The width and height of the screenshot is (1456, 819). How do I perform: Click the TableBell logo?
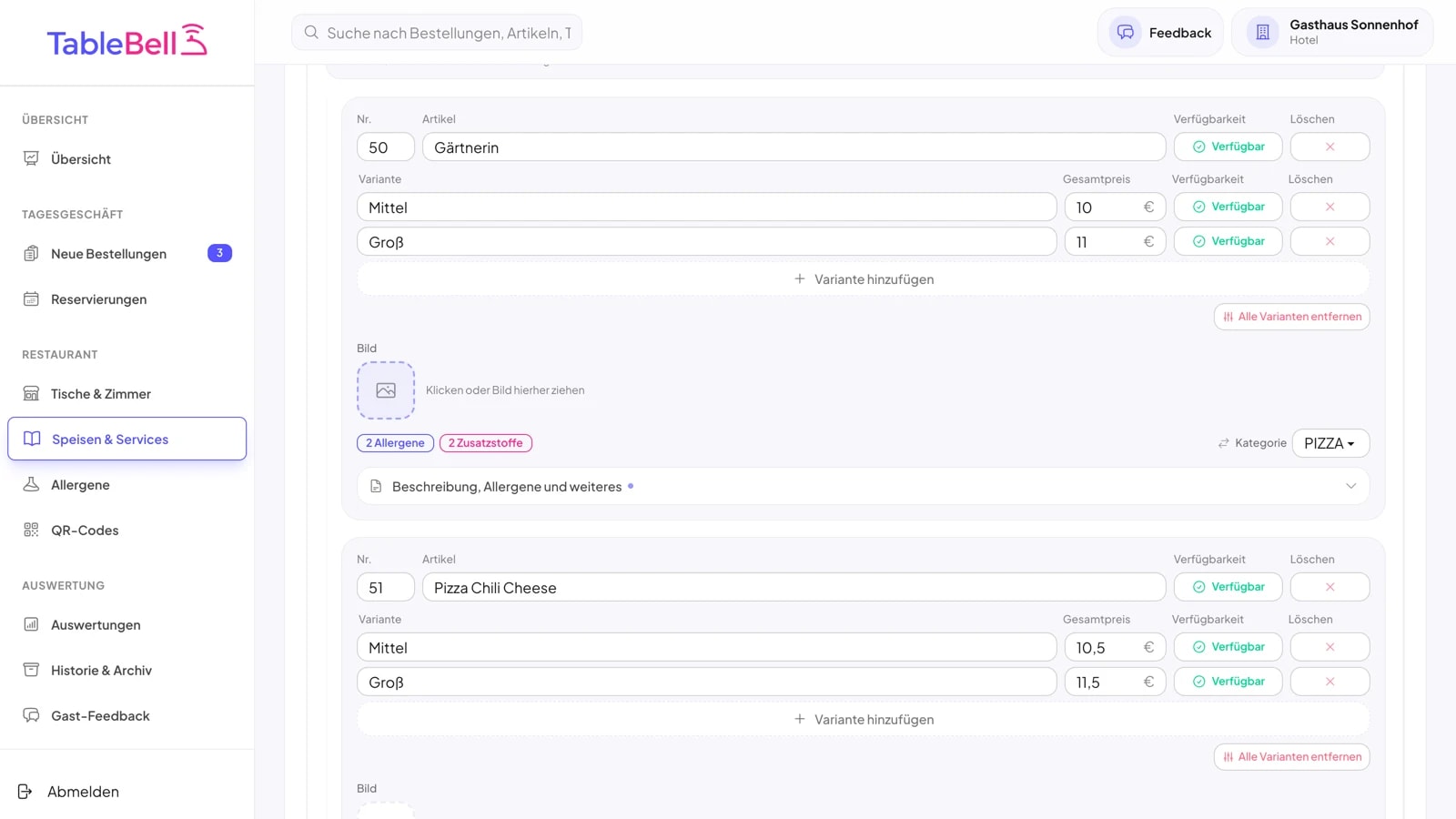[127, 41]
